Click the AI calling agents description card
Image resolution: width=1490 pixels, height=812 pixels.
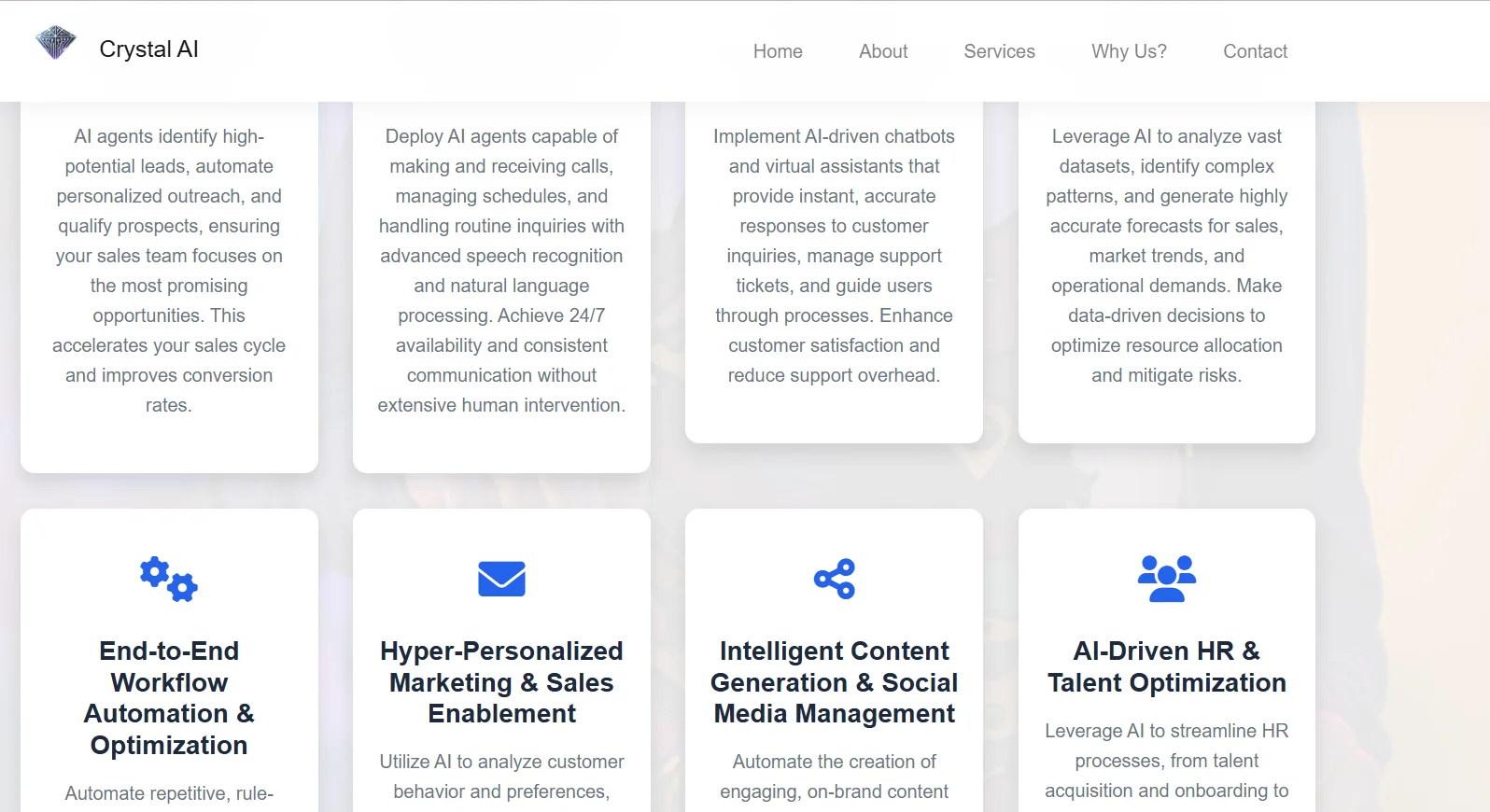coord(501,271)
